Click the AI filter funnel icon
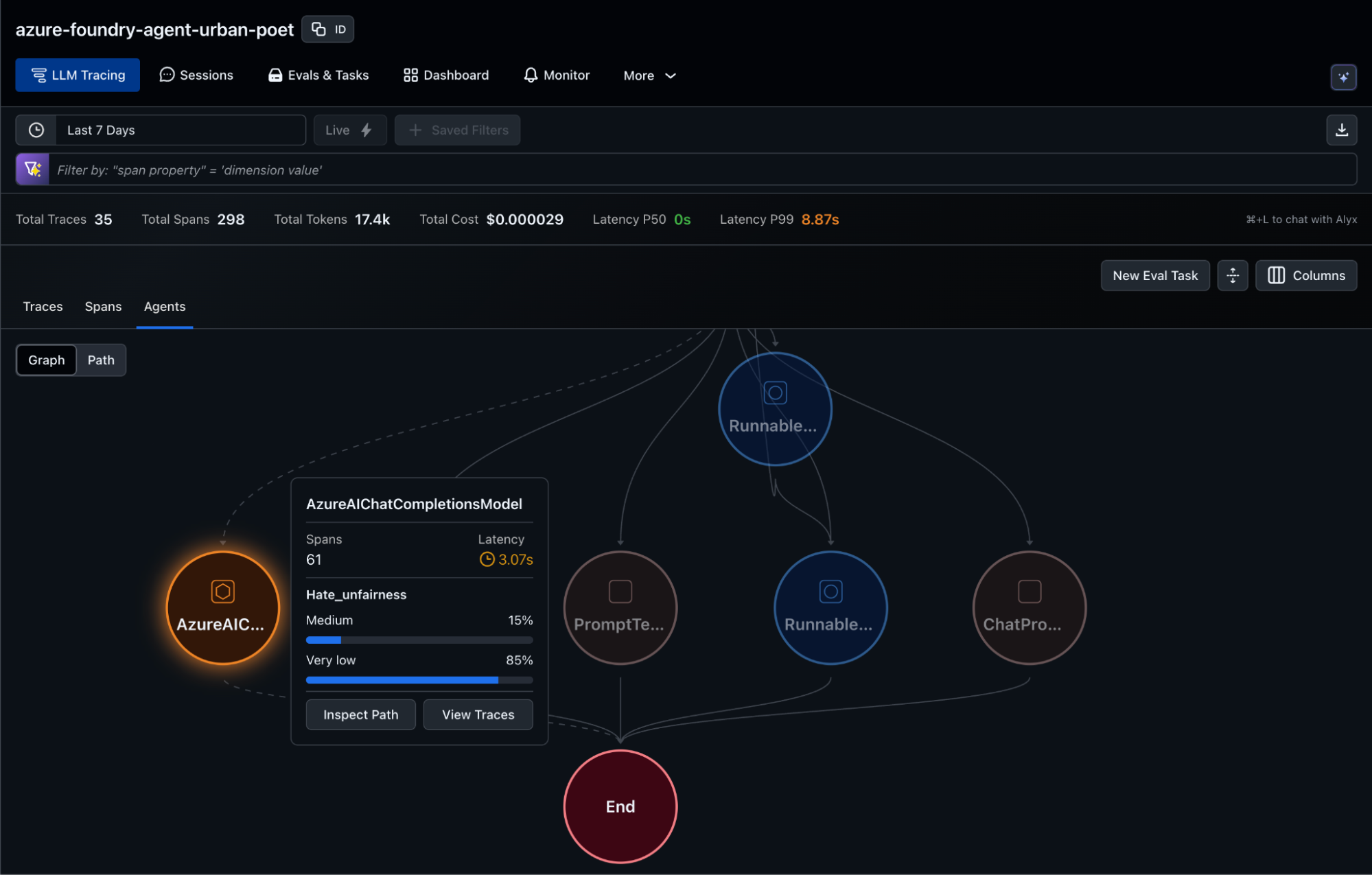This screenshot has width=1372, height=875. coord(32,170)
